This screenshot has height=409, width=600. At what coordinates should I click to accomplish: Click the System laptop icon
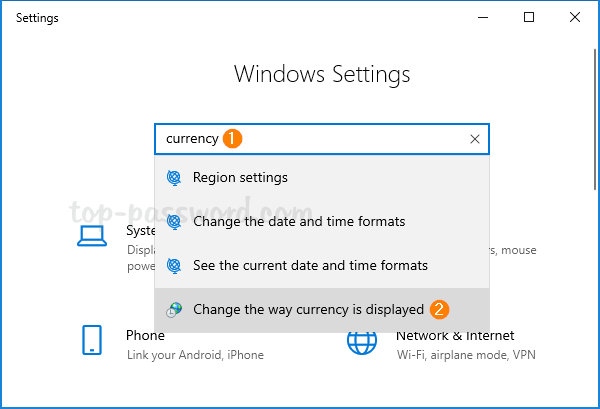coord(93,237)
